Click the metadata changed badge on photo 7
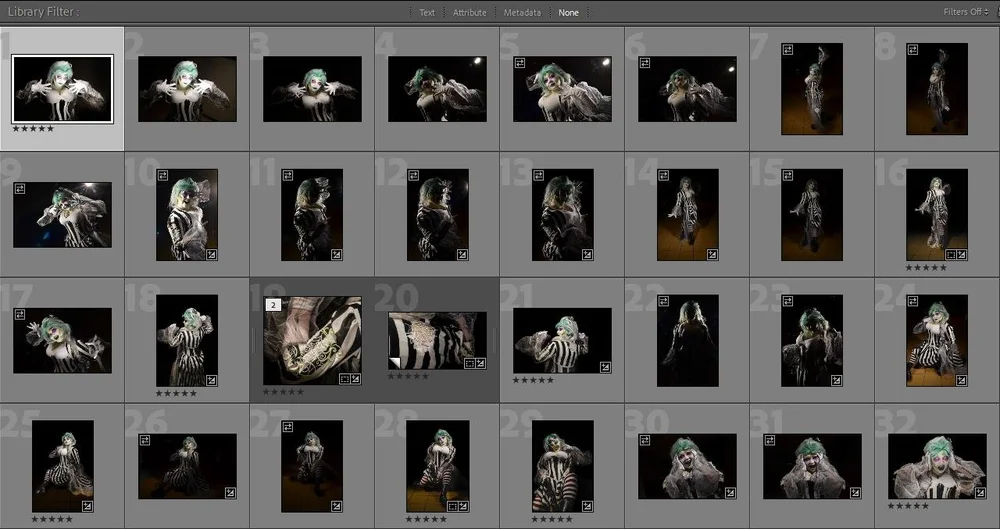This screenshot has height=529, width=1000. [788, 49]
